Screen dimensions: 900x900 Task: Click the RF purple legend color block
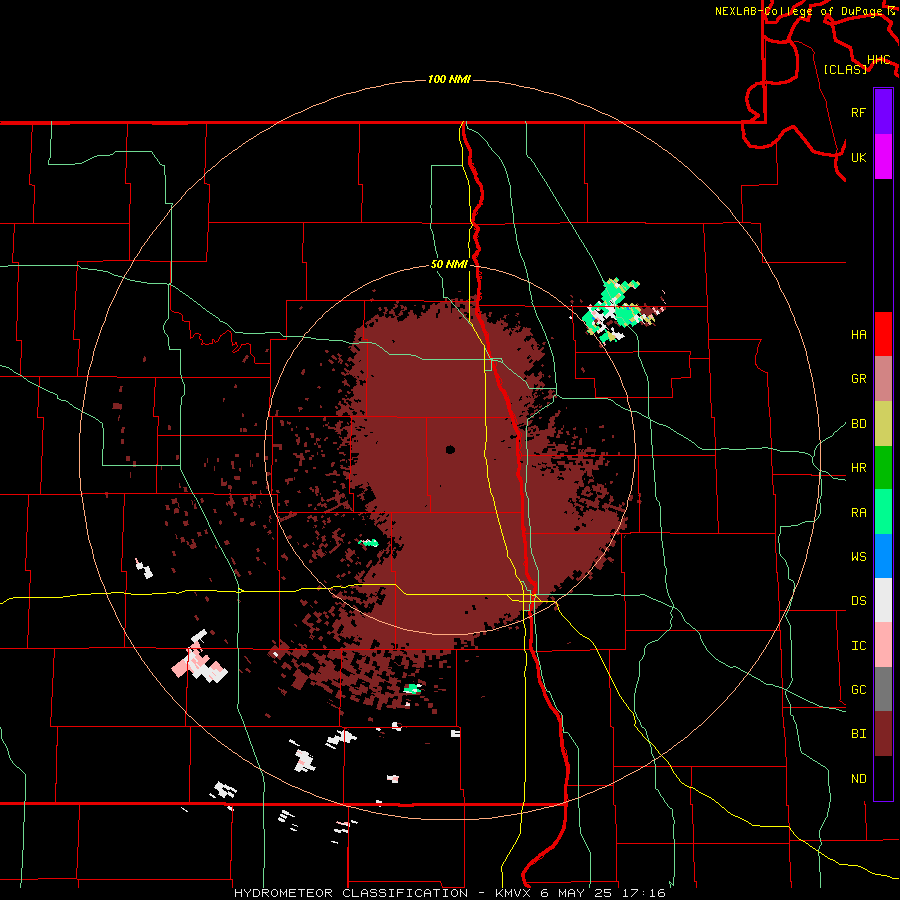(883, 112)
